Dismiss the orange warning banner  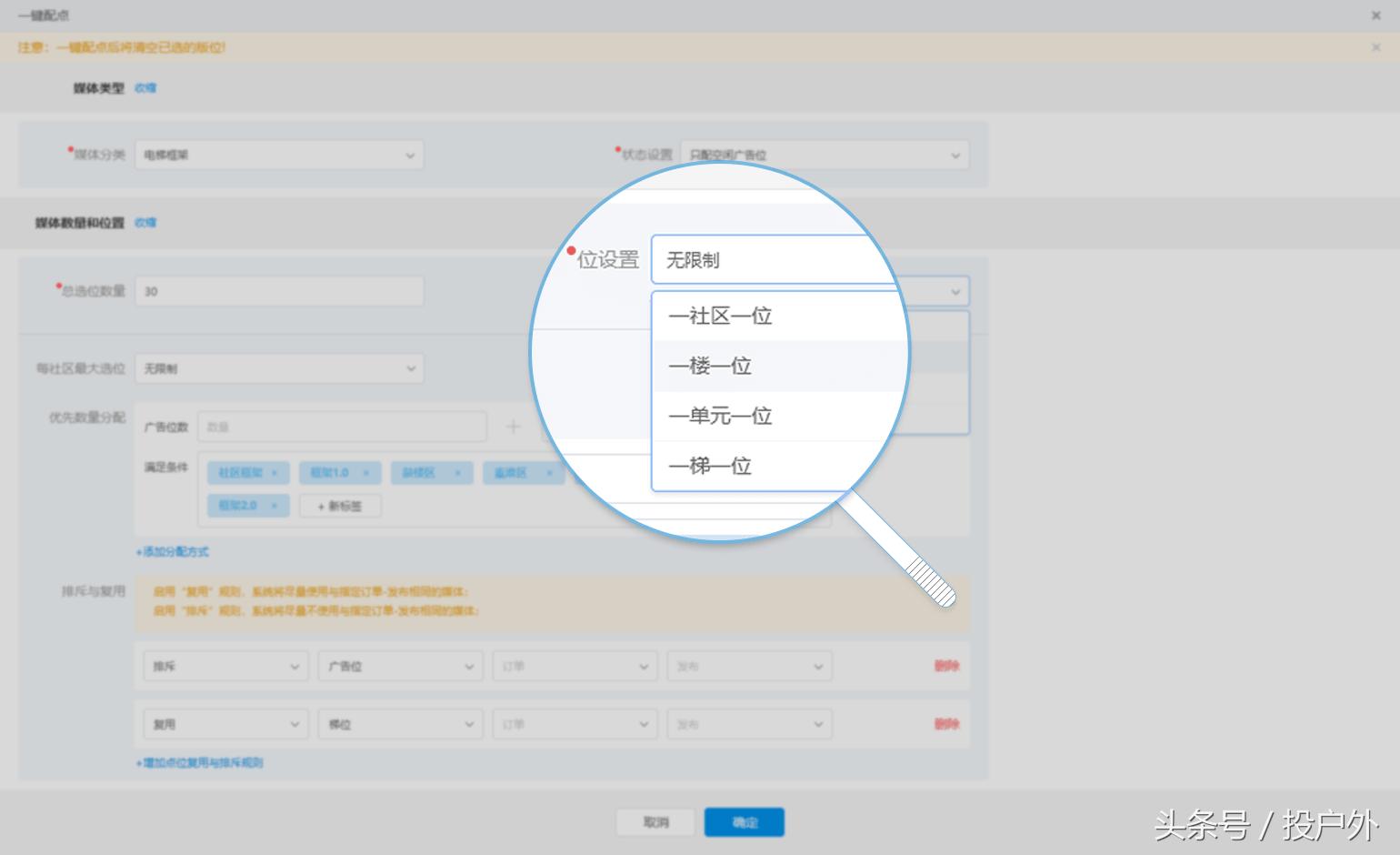[x=1375, y=47]
